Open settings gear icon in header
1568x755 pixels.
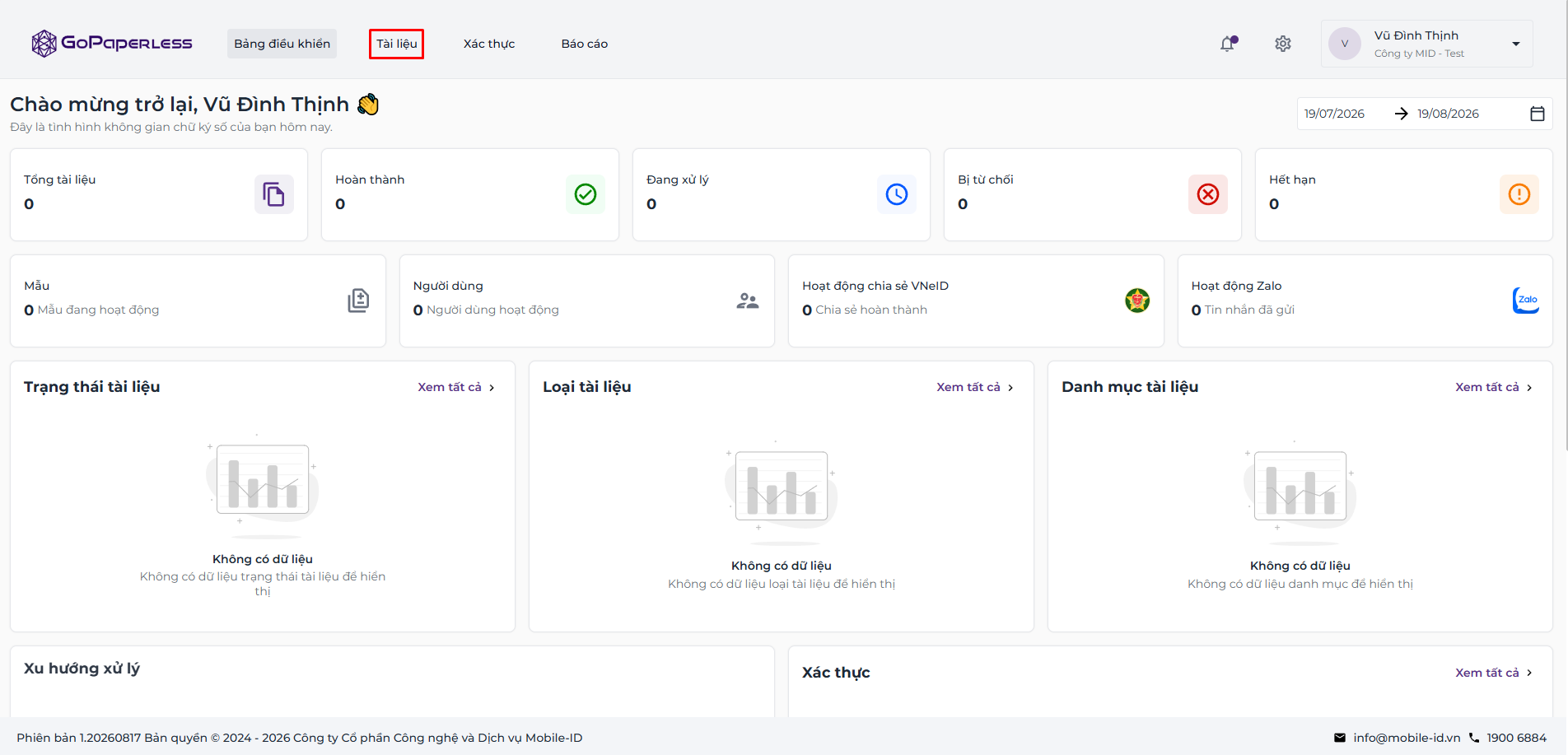pos(1283,44)
